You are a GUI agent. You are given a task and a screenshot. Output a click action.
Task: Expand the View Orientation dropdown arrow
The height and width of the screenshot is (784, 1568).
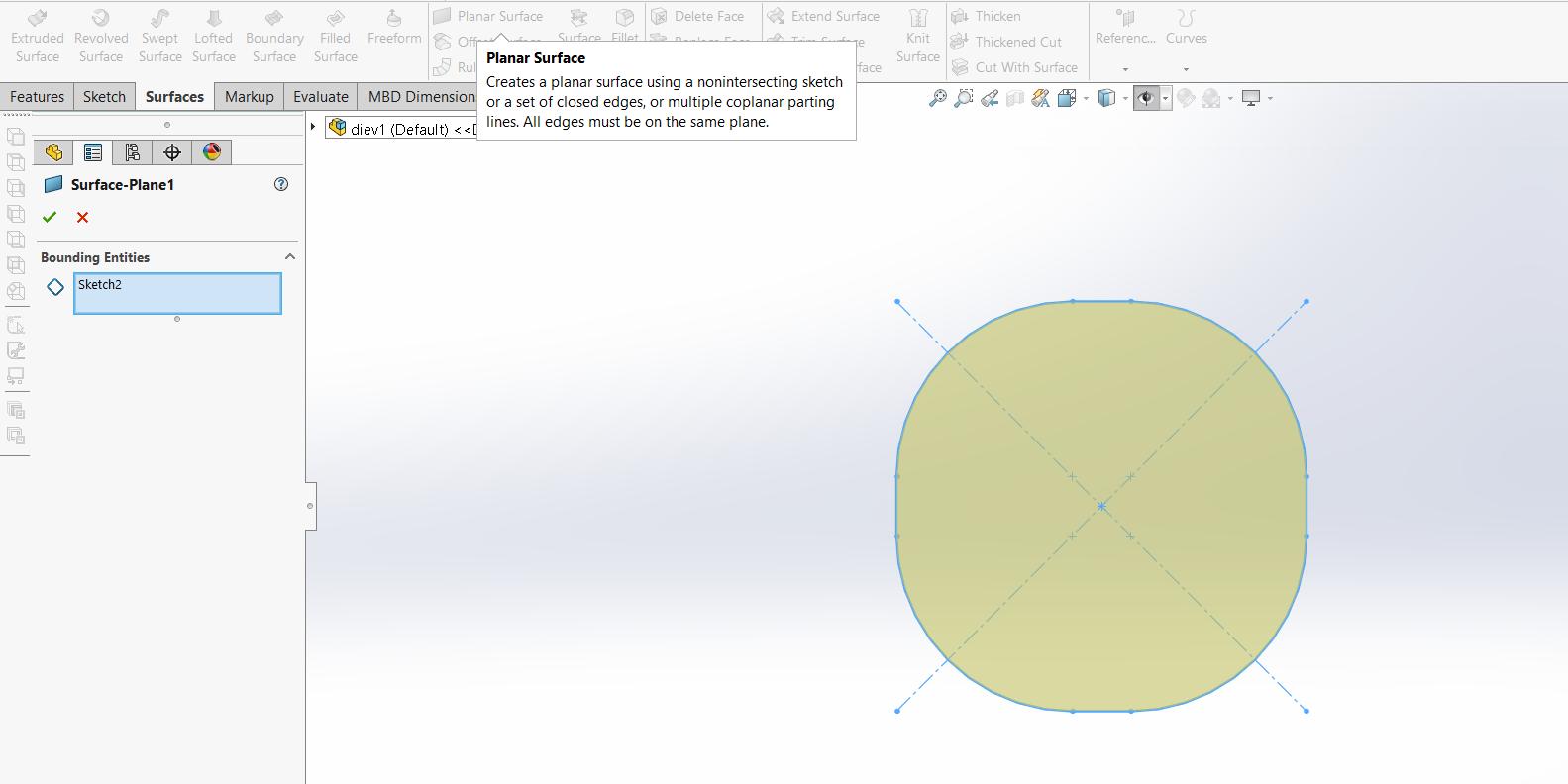[x=1086, y=98]
